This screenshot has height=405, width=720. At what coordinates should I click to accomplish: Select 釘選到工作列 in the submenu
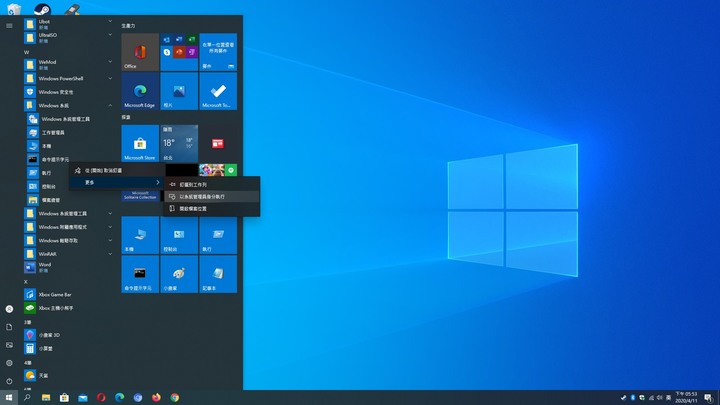pyautogui.click(x=212, y=185)
